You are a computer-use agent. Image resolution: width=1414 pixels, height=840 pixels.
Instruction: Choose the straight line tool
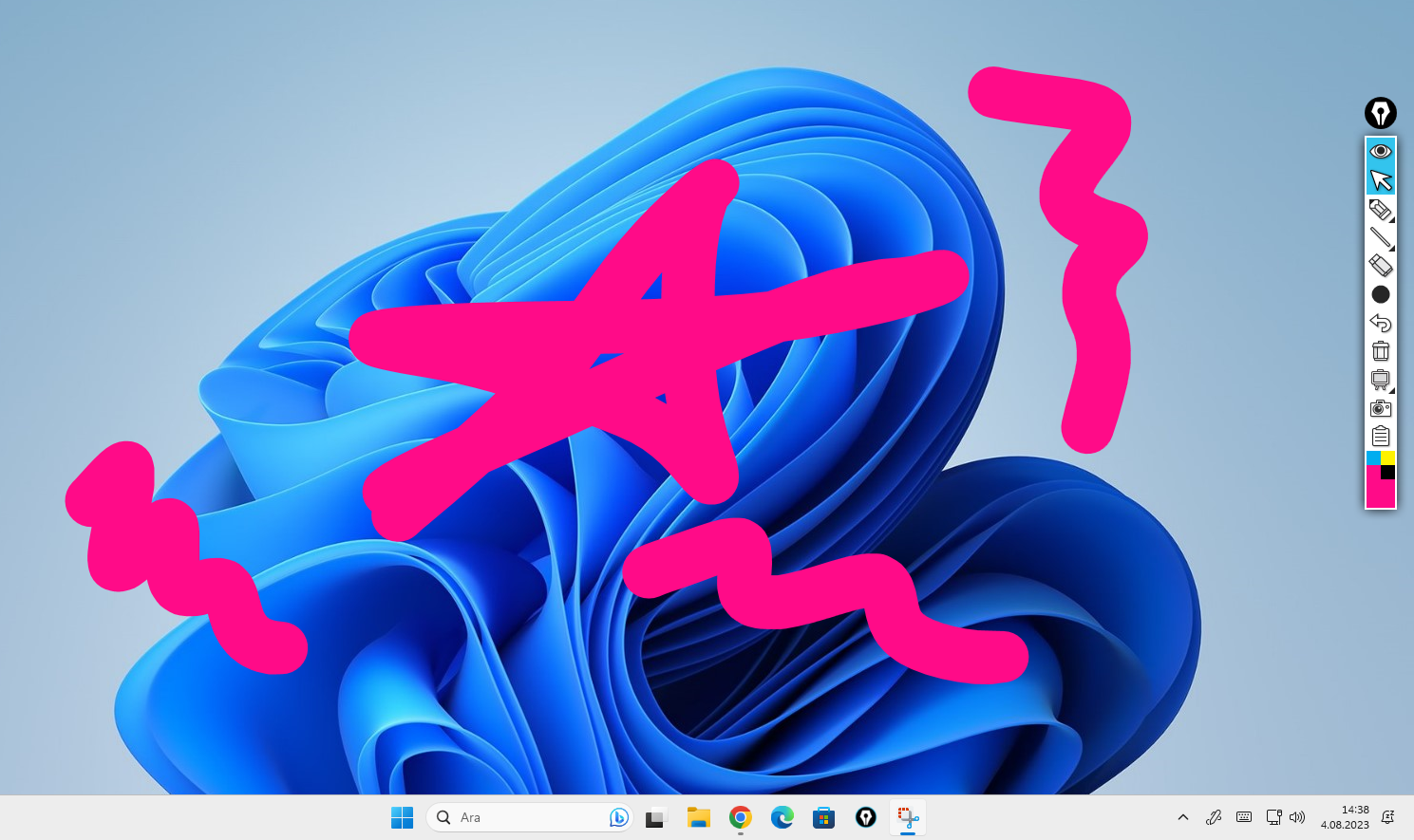(1381, 237)
